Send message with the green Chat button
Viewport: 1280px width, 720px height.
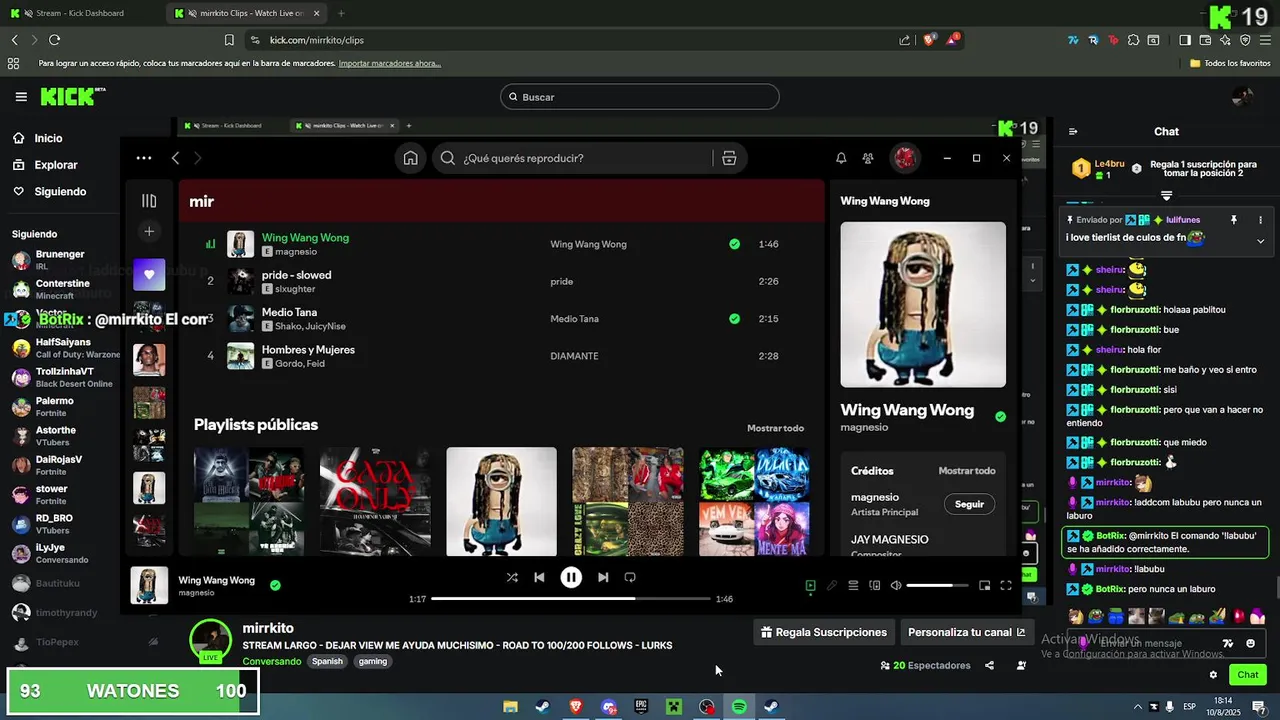1247,675
